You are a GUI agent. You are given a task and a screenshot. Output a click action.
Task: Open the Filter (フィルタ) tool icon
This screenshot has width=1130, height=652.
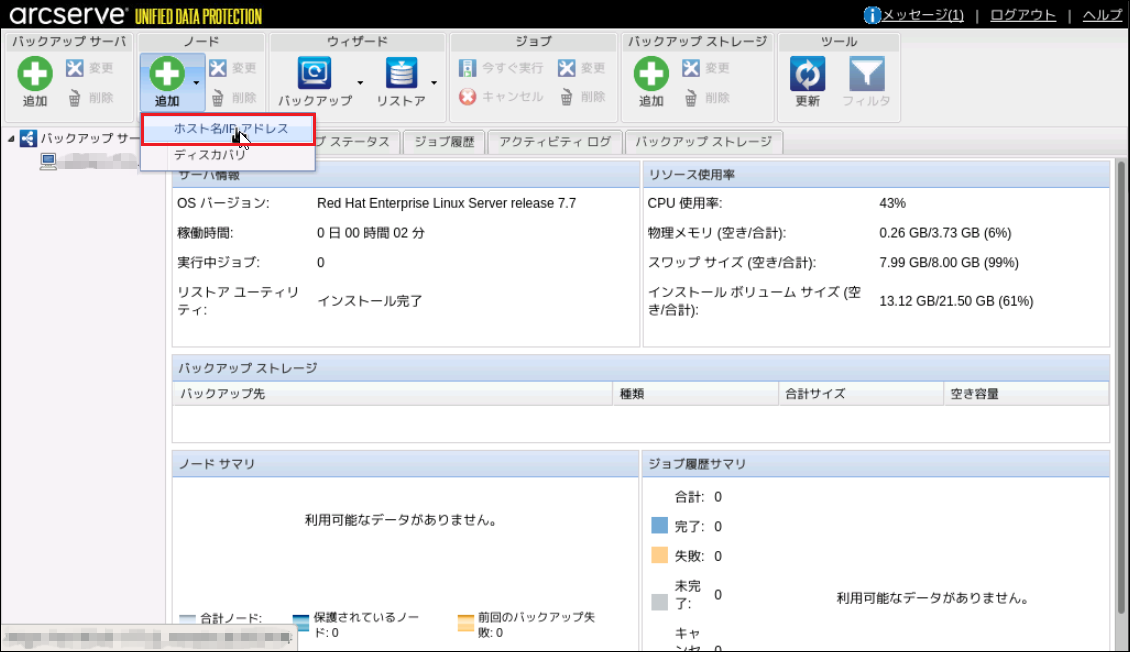coord(866,74)
